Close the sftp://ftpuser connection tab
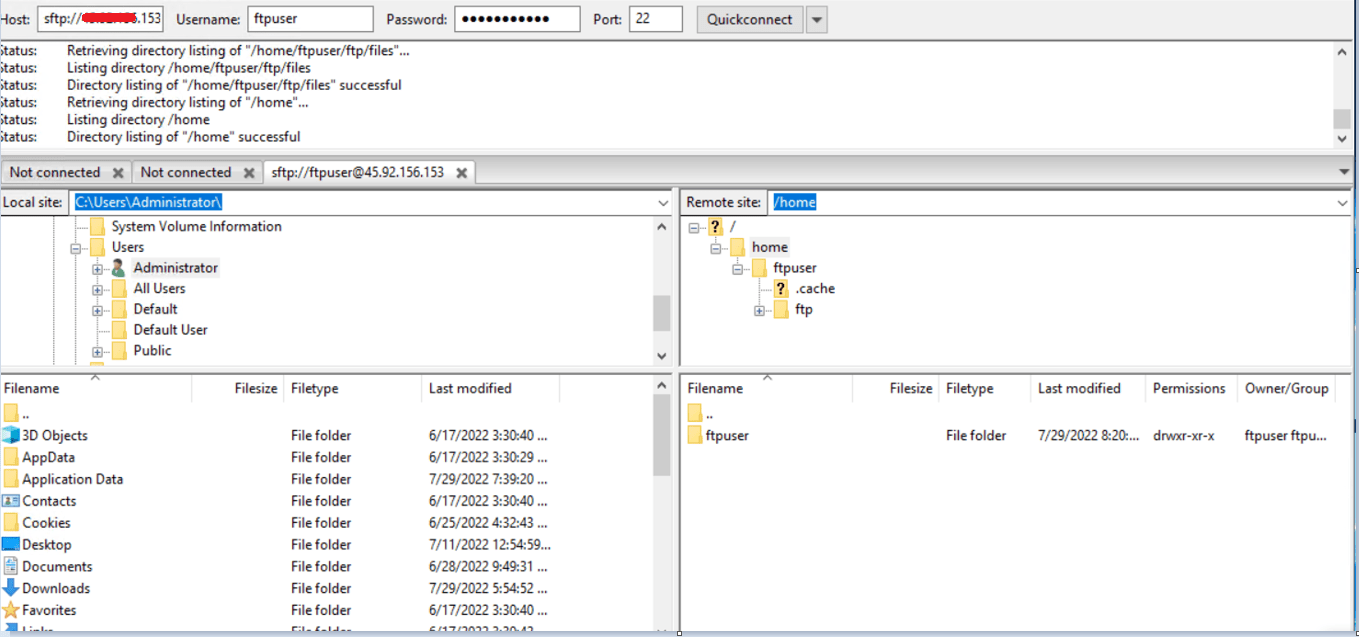 [461, 171]
